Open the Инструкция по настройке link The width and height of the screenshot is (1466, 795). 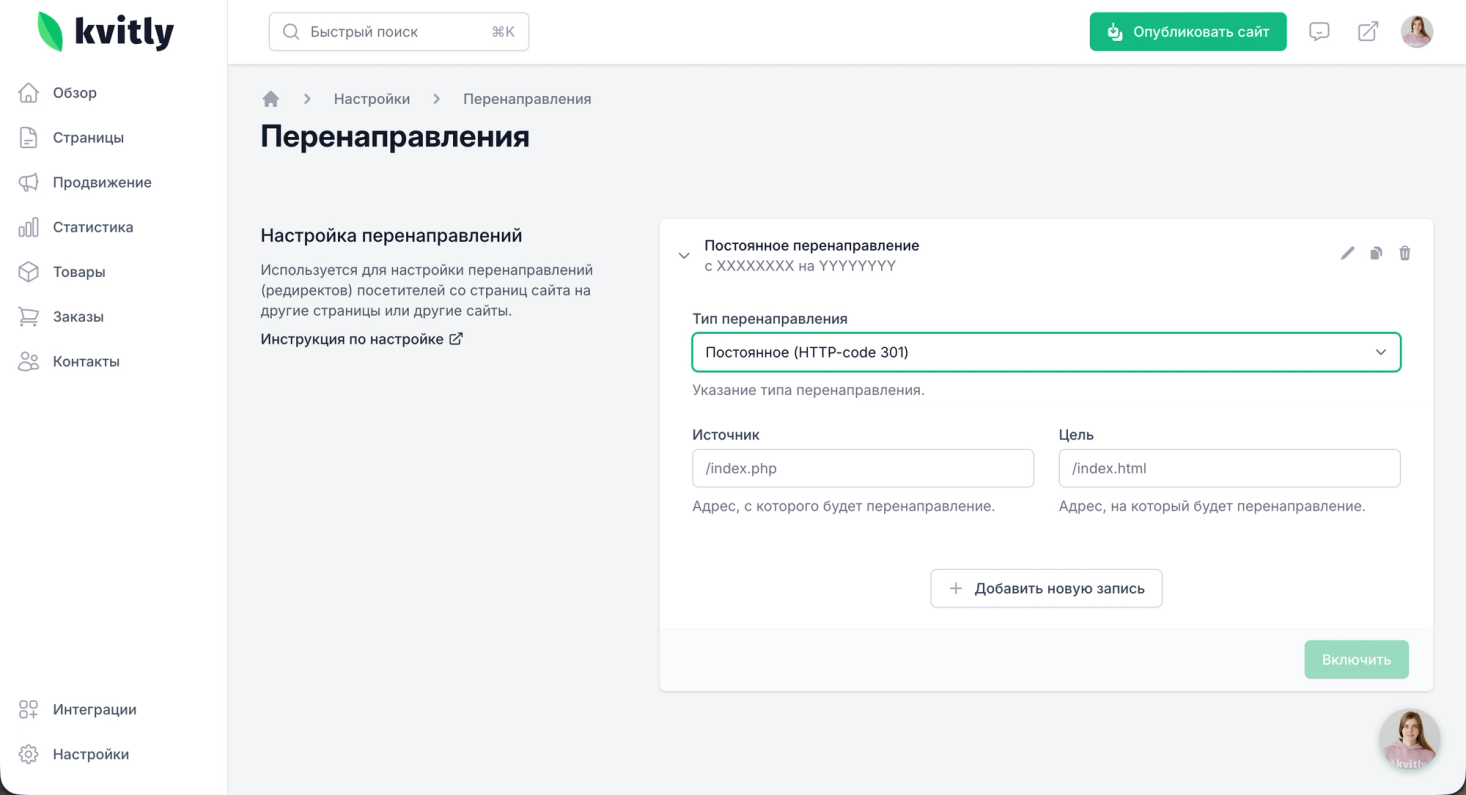point(362,339)
